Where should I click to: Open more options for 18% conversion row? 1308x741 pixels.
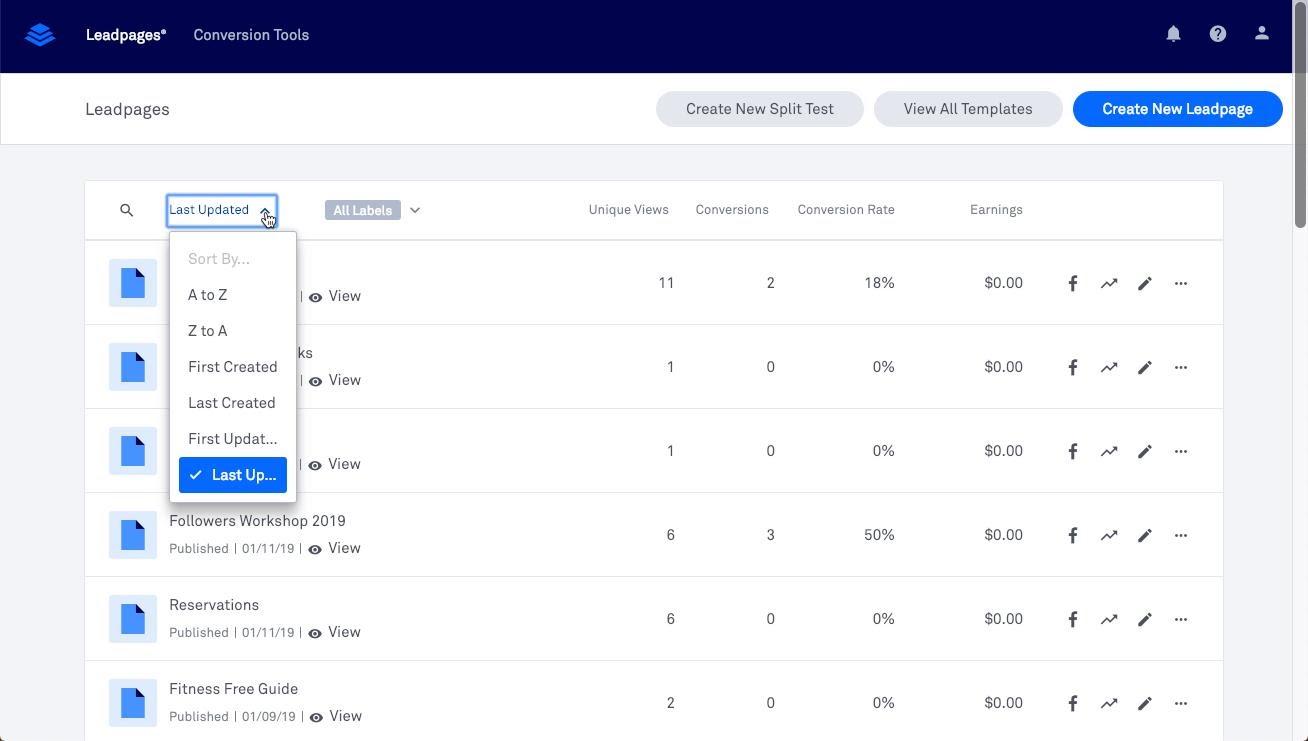[x=1180, y=283]
